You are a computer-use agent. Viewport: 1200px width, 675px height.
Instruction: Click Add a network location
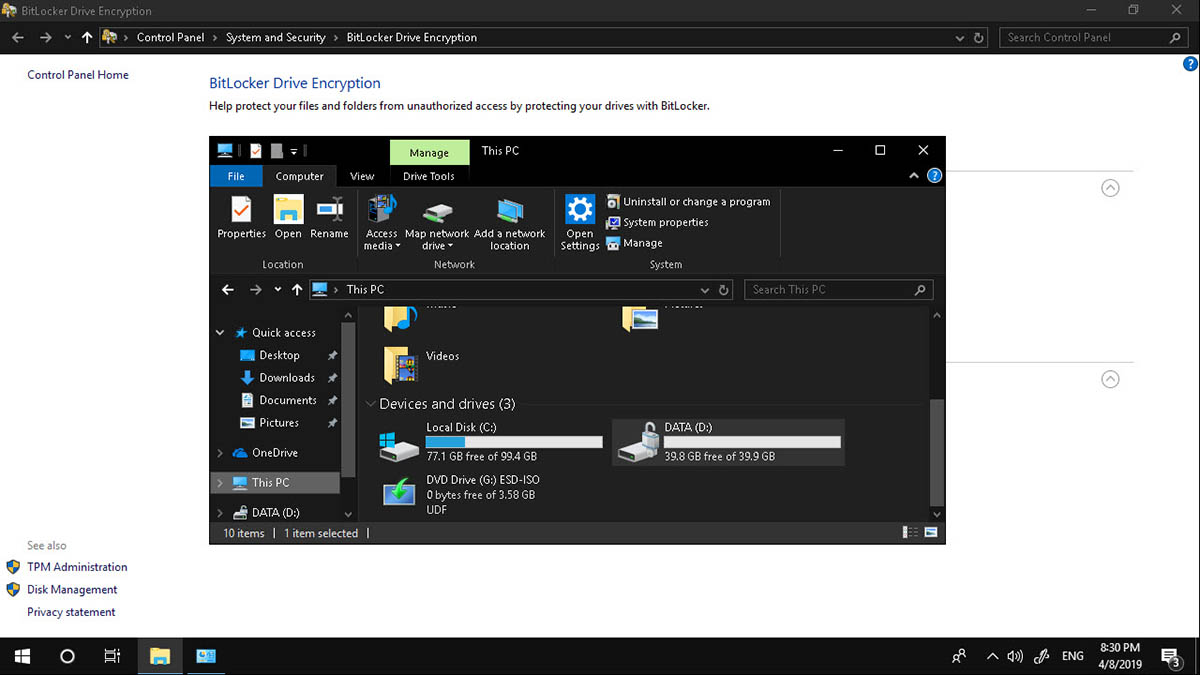[x=510, y=223]
